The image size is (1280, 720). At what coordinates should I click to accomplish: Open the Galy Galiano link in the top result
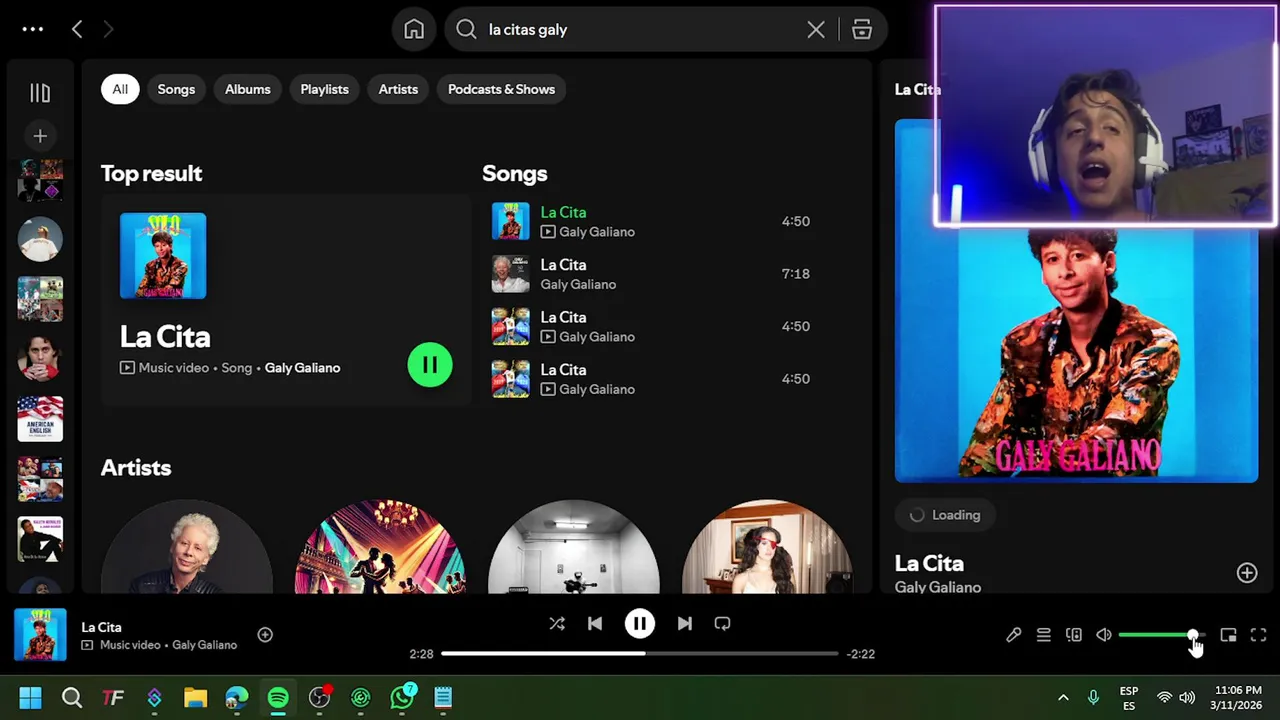tap(302, 368)
